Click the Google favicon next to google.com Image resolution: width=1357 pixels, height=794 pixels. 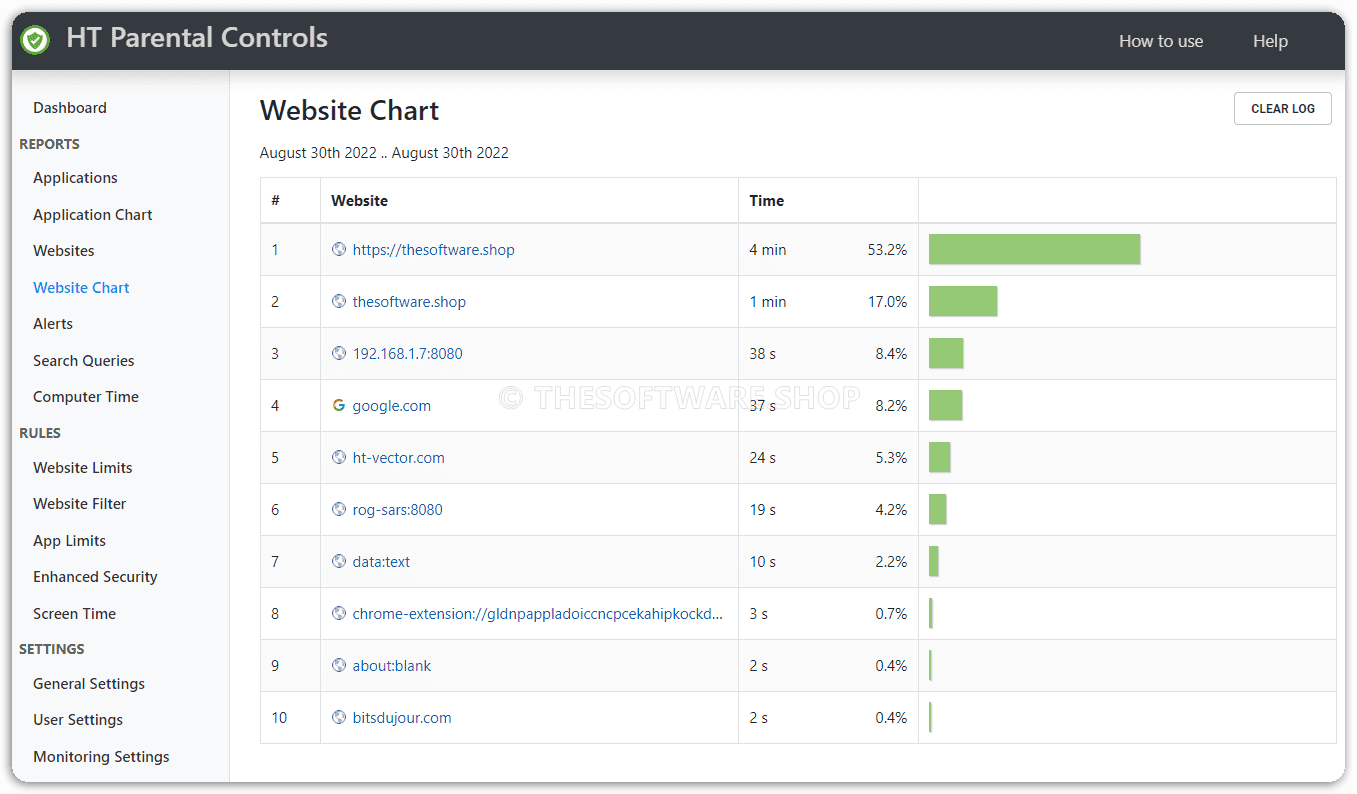coord(339,405)
